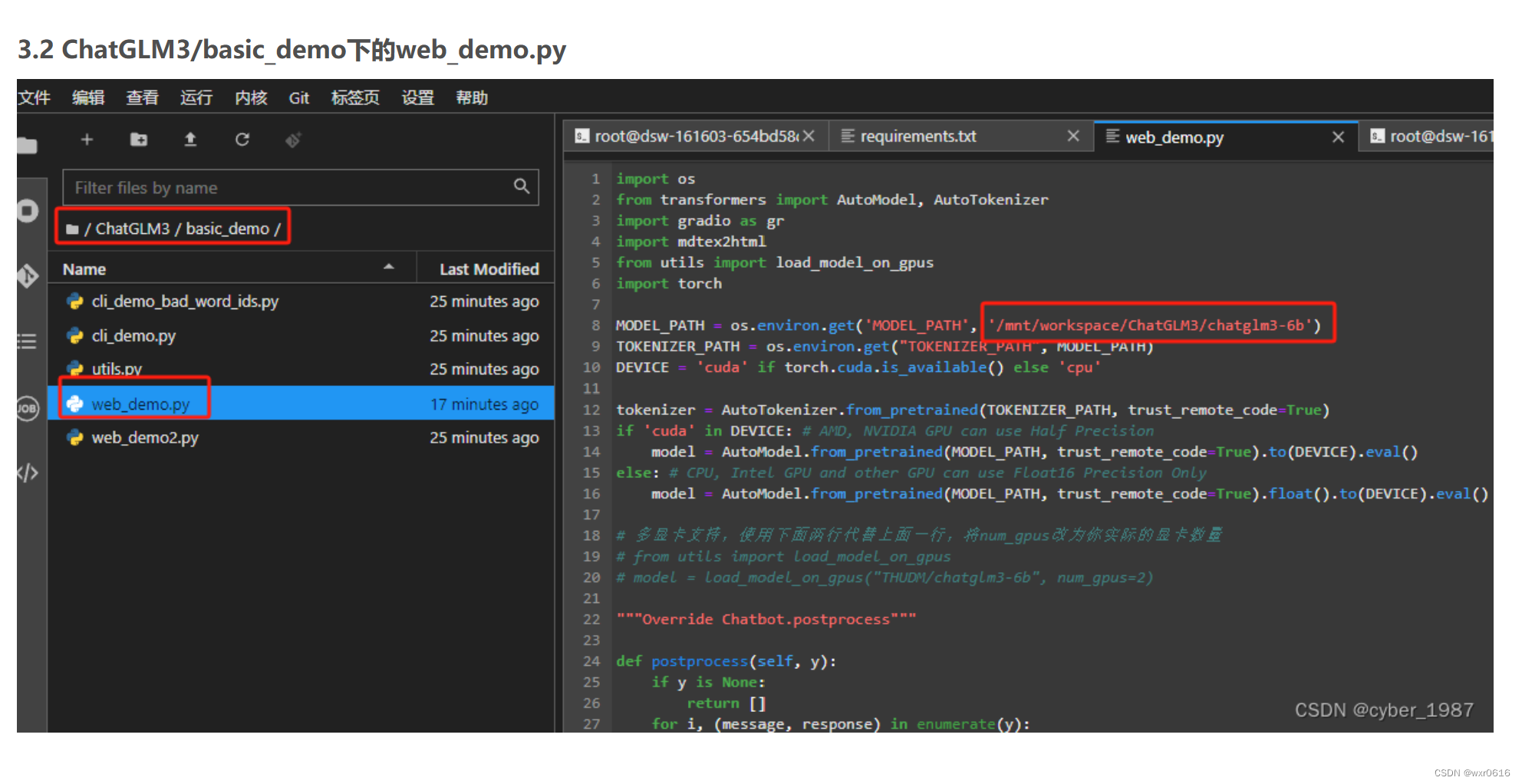
Task: Click 'import mdtex2html' on line 4
Action: coord(691,242)
